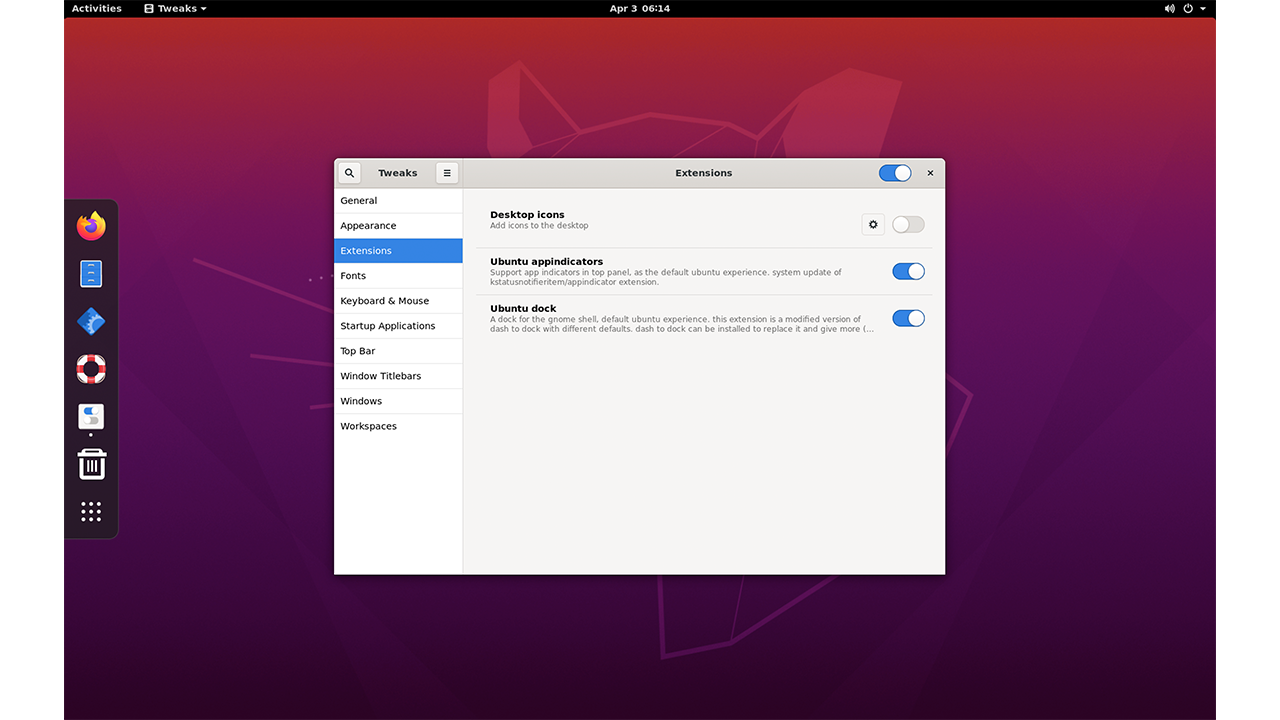Disable the Ubuntu dock extension
Image resolution: width=1280 pixels, height=720 pixels.
click(908, 318)
